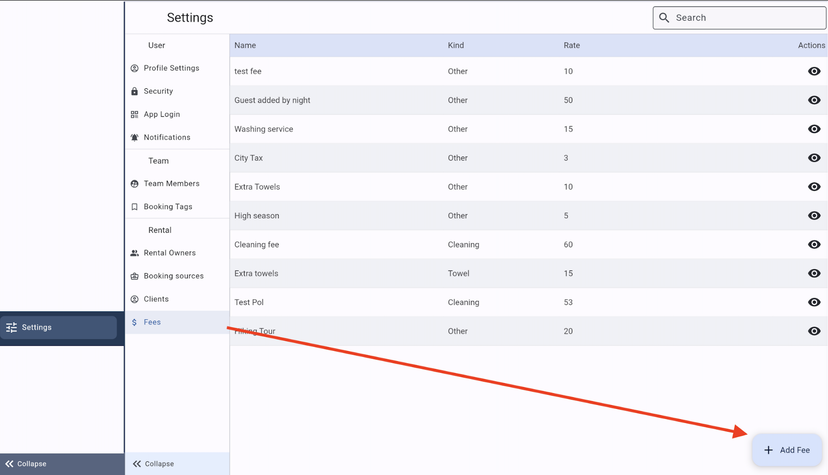View the City Tax fee eye icon
The image size is (828, 475).
point(814,158)
